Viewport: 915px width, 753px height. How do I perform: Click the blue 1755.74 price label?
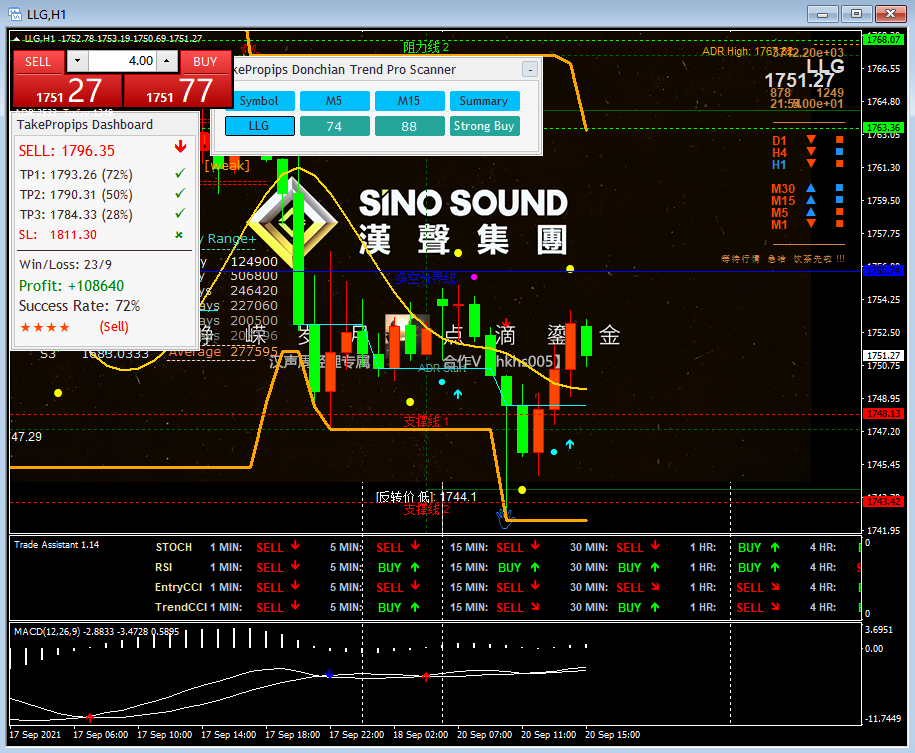tap(883, 271)
